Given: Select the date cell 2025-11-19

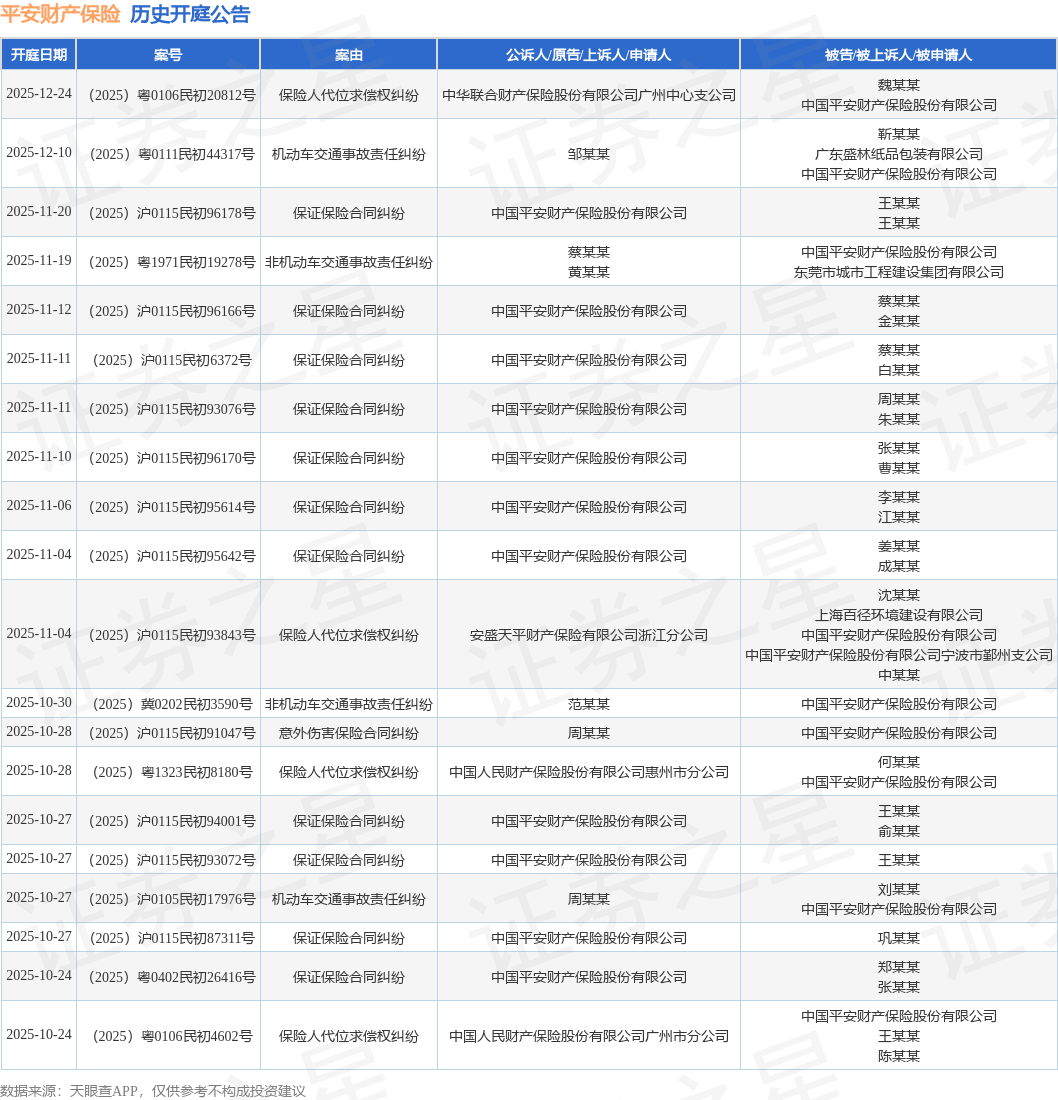Looking at the screenshot, I should (39, 261).
